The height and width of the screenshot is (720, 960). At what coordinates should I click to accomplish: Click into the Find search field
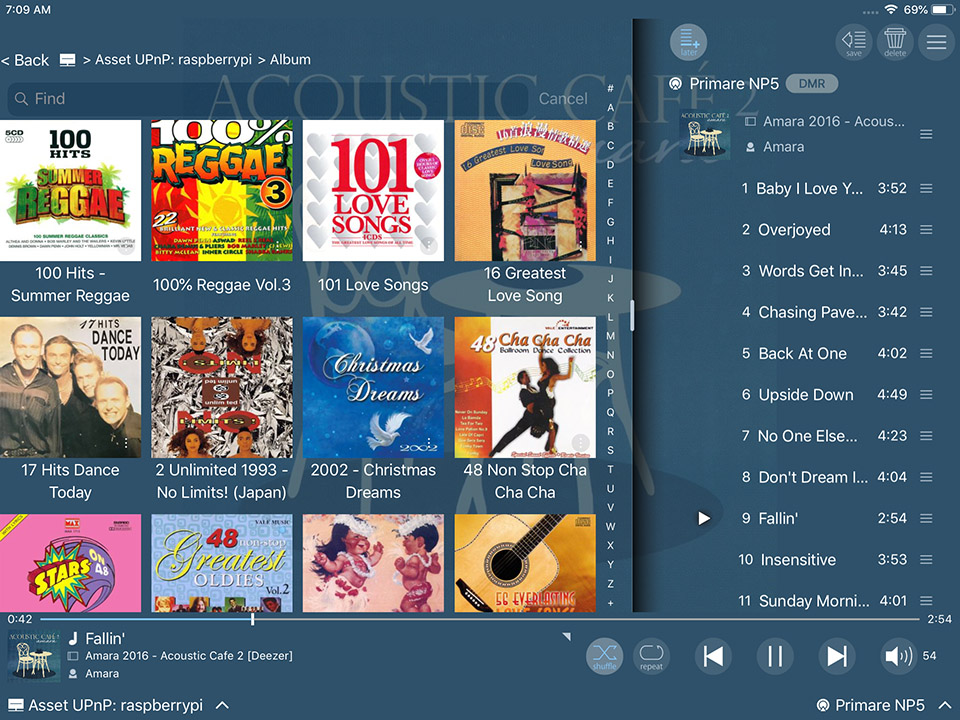pyautogui.click(x=269, y=99)
